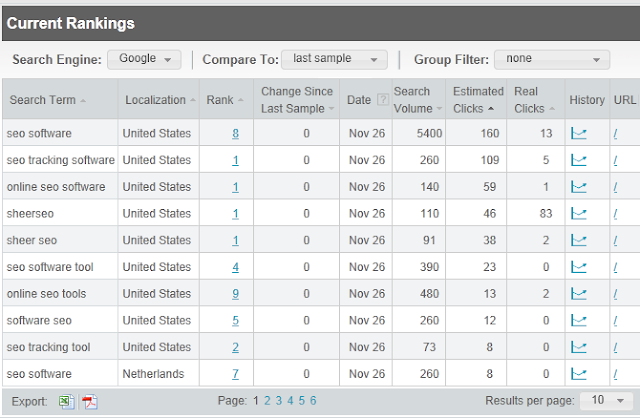This screenshot has height=418, width=640.
Task: Click rank 8 link for seo software
Action: pyautogui.click(x=235, y=133)
